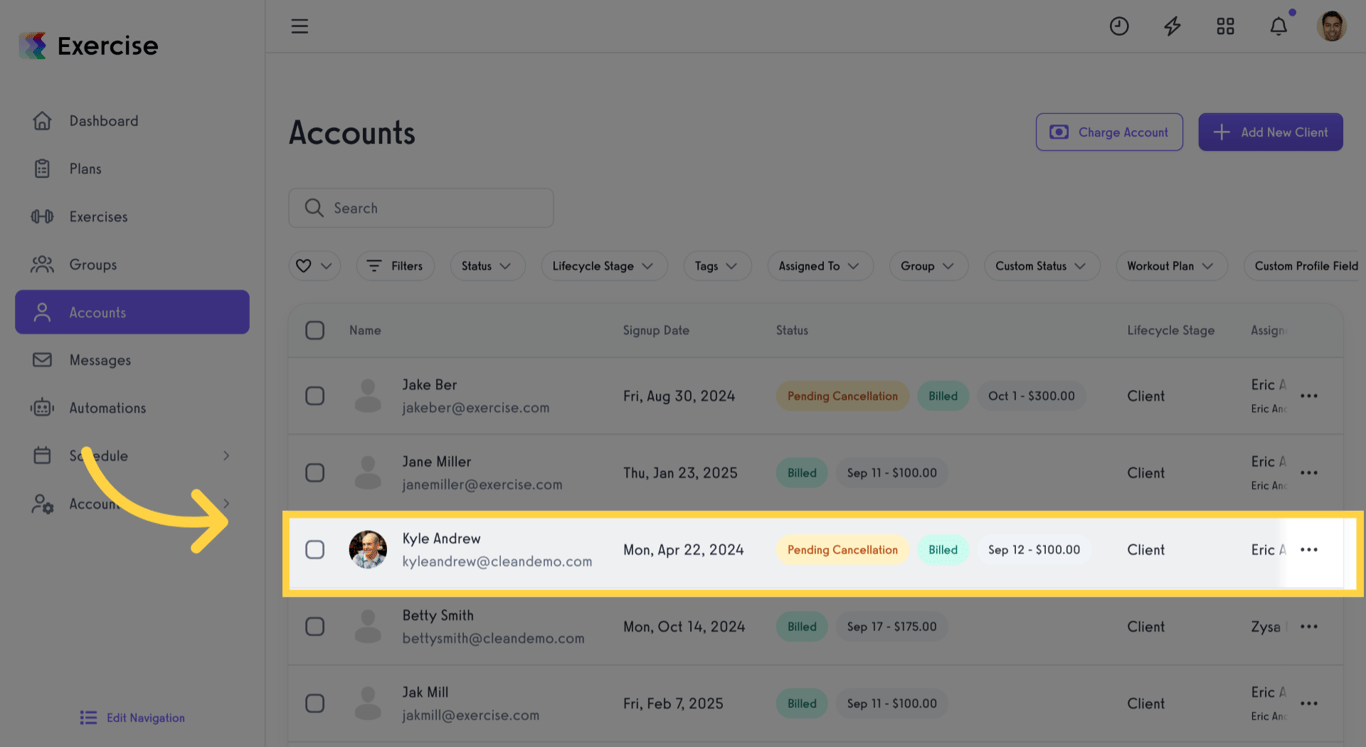Viewport: 1366px width, 747px height.
Task: Click the lightning bolt icon in the top bar
Action: [1172, 26]
